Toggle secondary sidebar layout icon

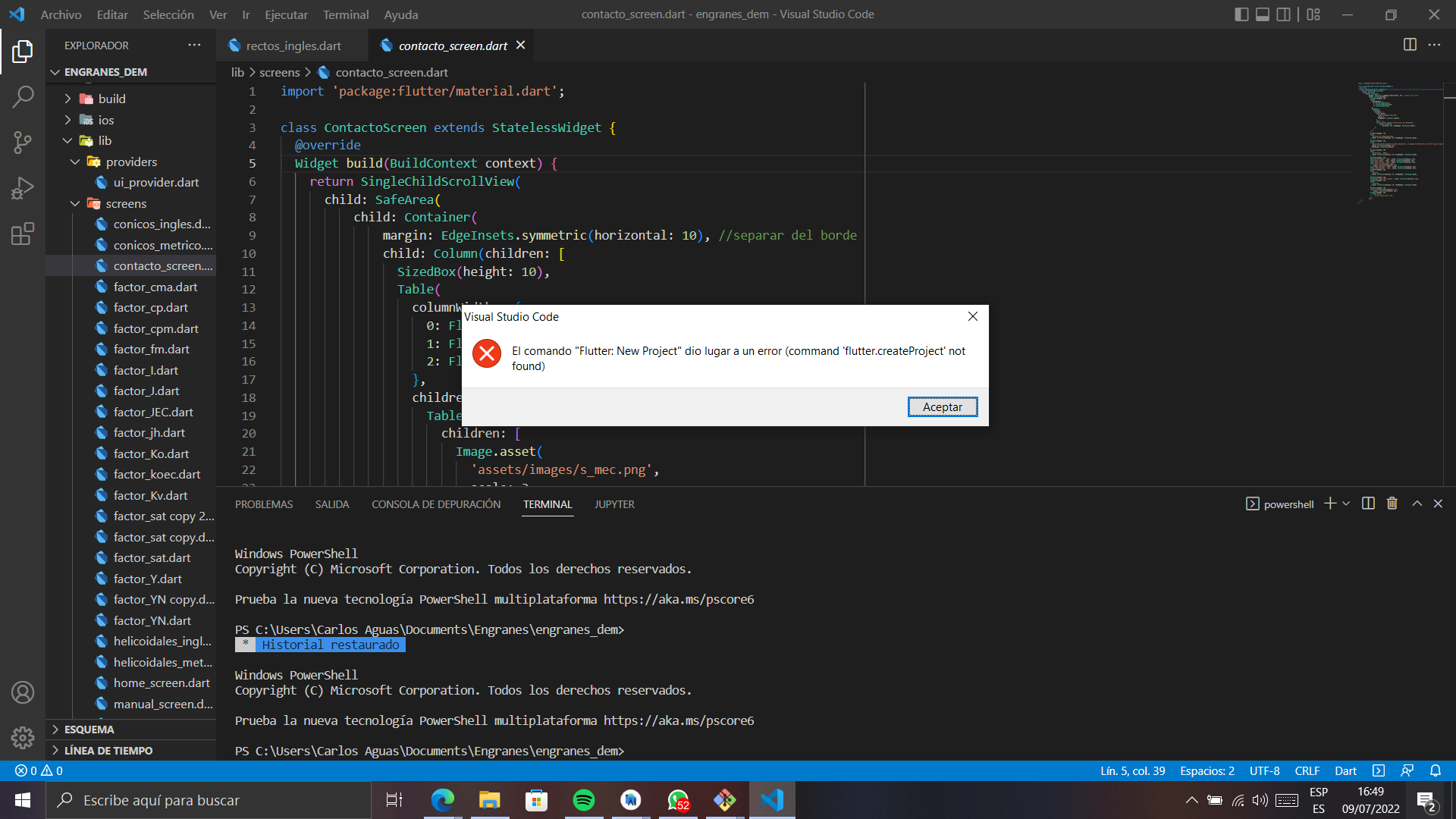1284,14
